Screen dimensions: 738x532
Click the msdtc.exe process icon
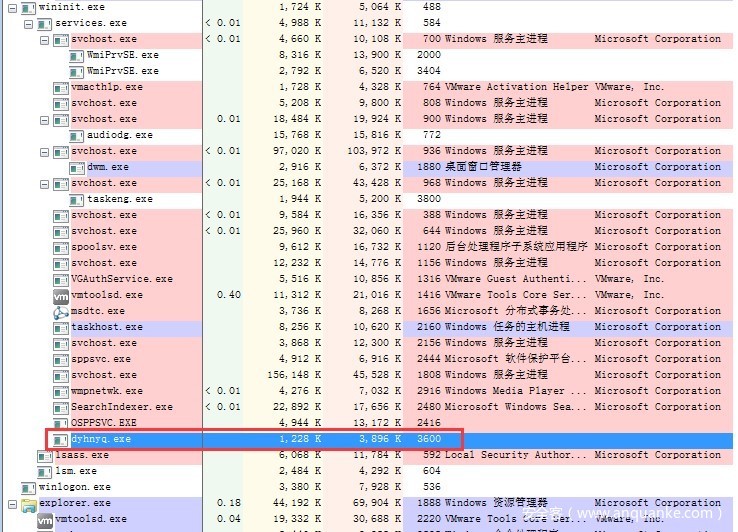[61, 311]
